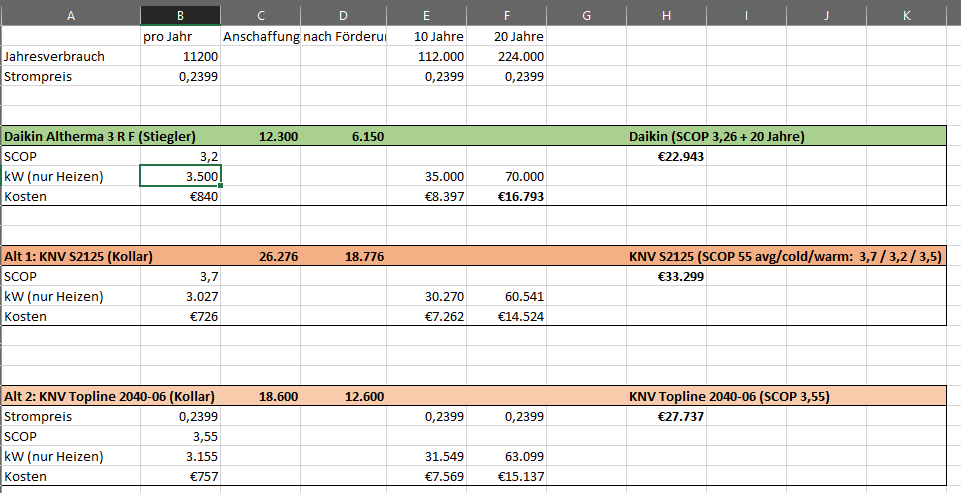Image resolution: width=961 pixels, height=493 pixels.
Task: Click the Topline Anschaffung value 18.600
Action: pyautogui.click(x=260, y=396)
